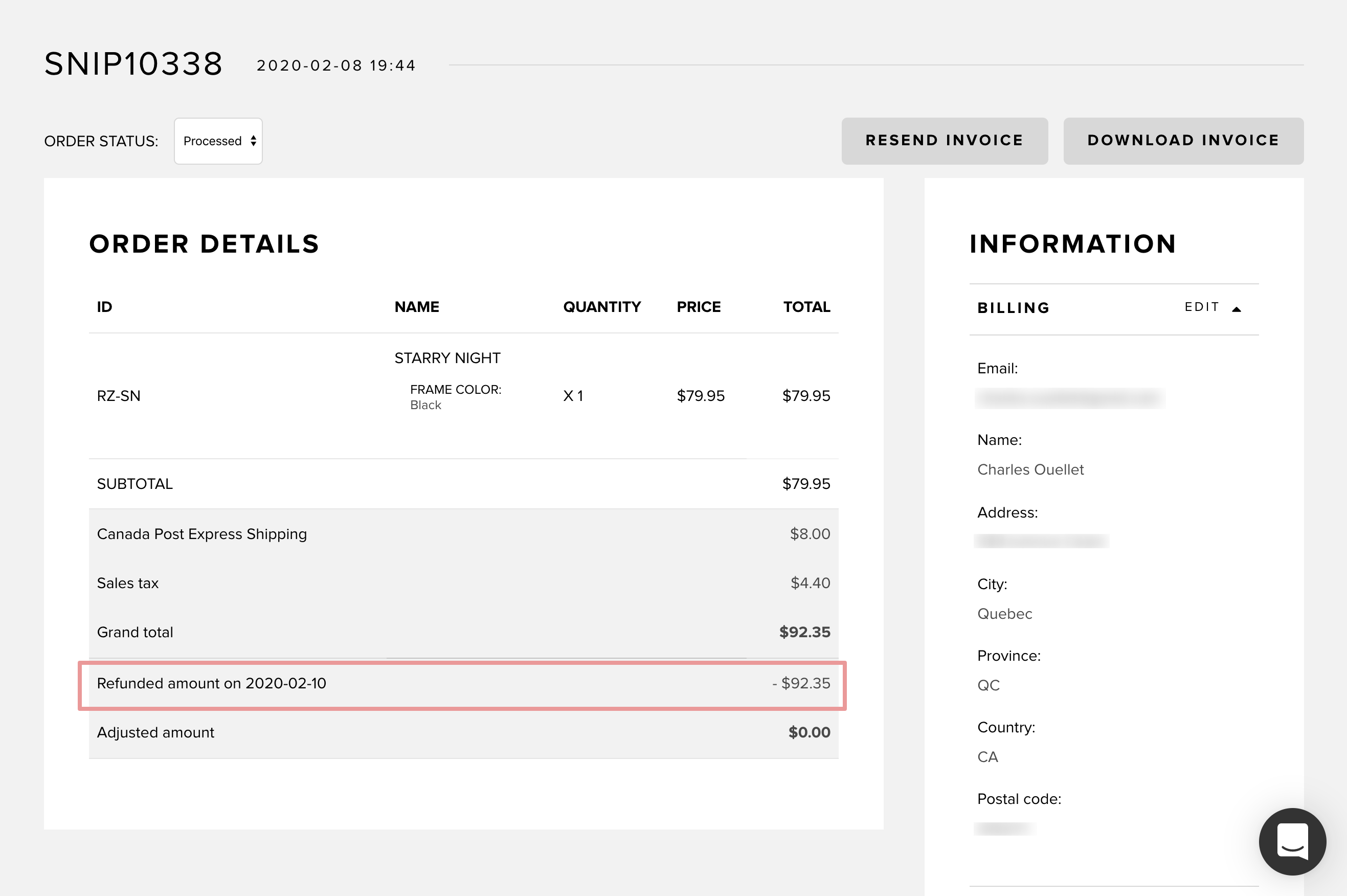
Task: Click the Download Invoice button
Action: point(1182,141)
